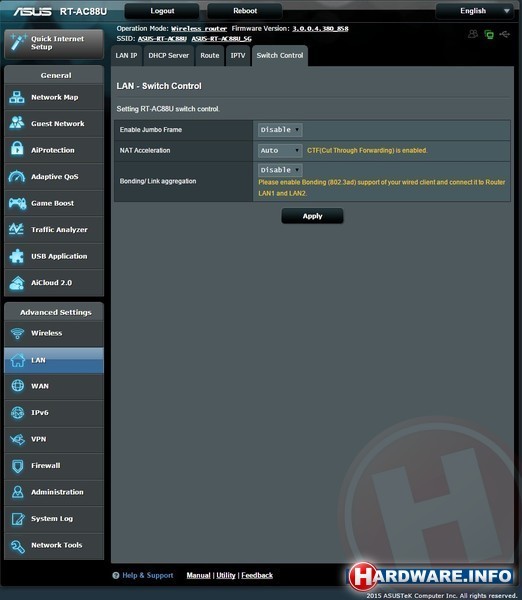Open the Traffic Analyzer graph icon
Viewport: 522px width, 600px height.
16,229
